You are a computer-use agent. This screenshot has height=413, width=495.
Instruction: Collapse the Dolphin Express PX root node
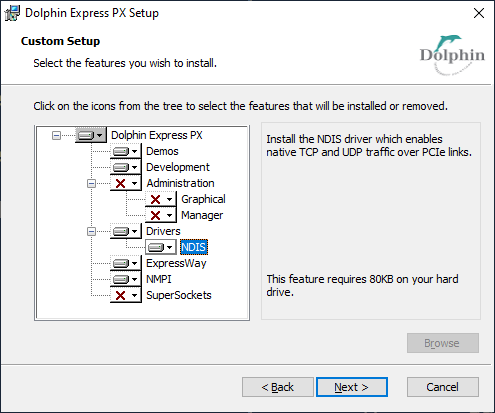tap(56, 135)
